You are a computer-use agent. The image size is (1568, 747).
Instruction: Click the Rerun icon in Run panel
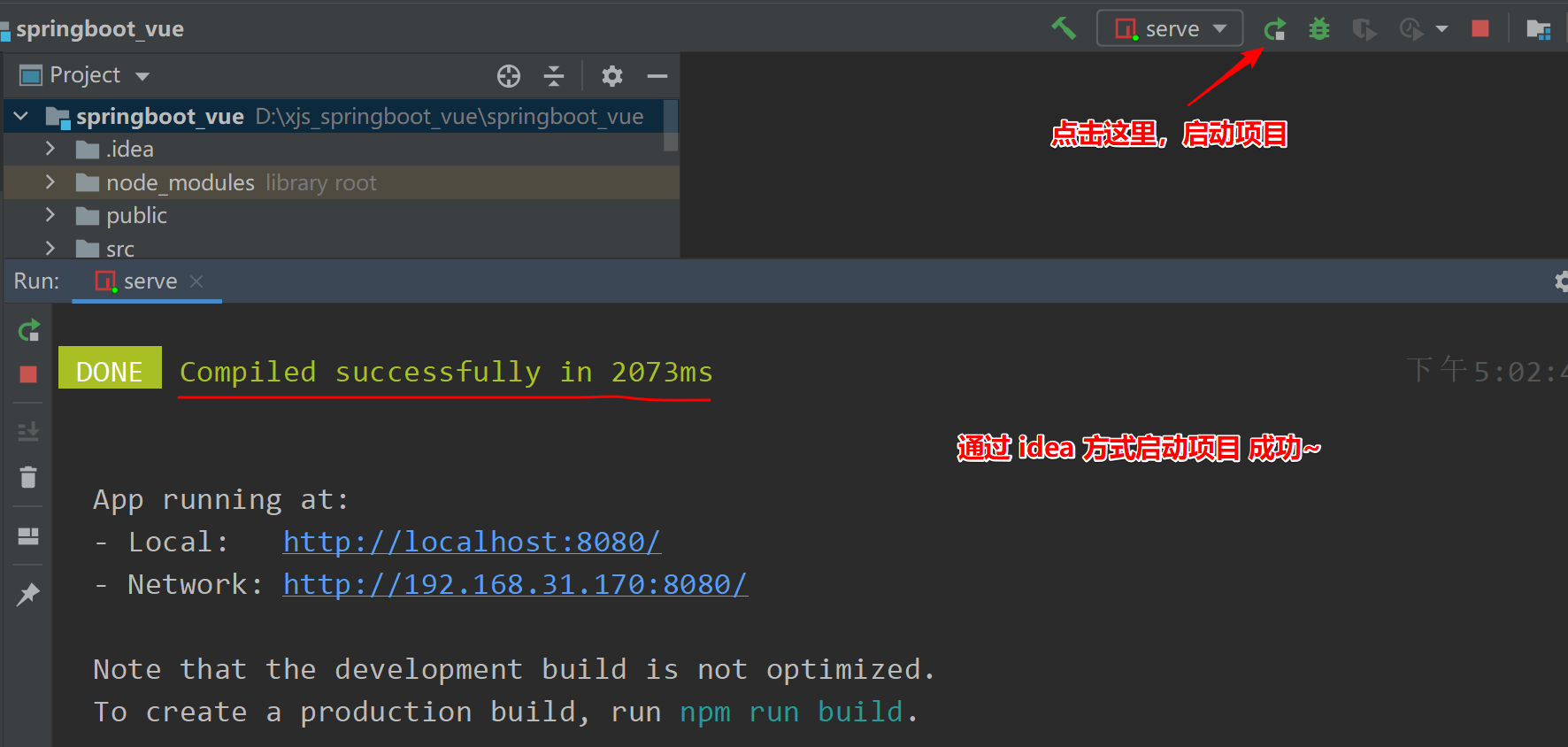coord(29,331)
